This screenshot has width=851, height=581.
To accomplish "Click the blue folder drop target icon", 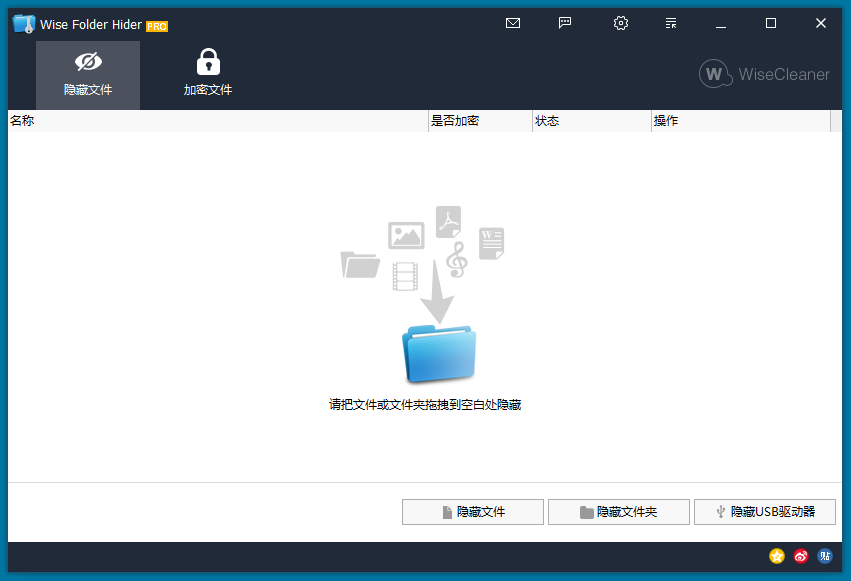I will pos(439,354).
